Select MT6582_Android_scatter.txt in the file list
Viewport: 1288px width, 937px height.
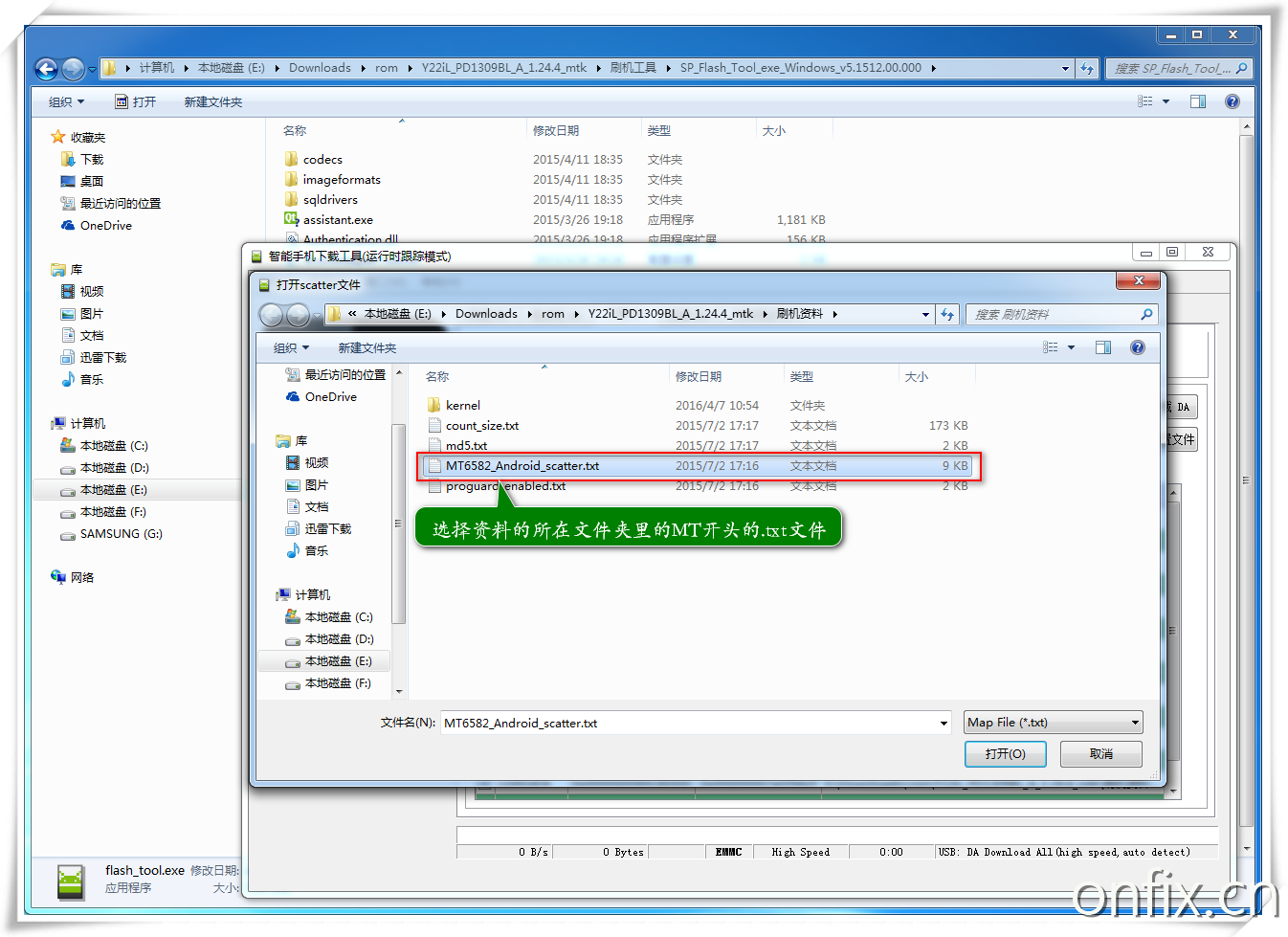pyautogui.click(x=522, y=466)
